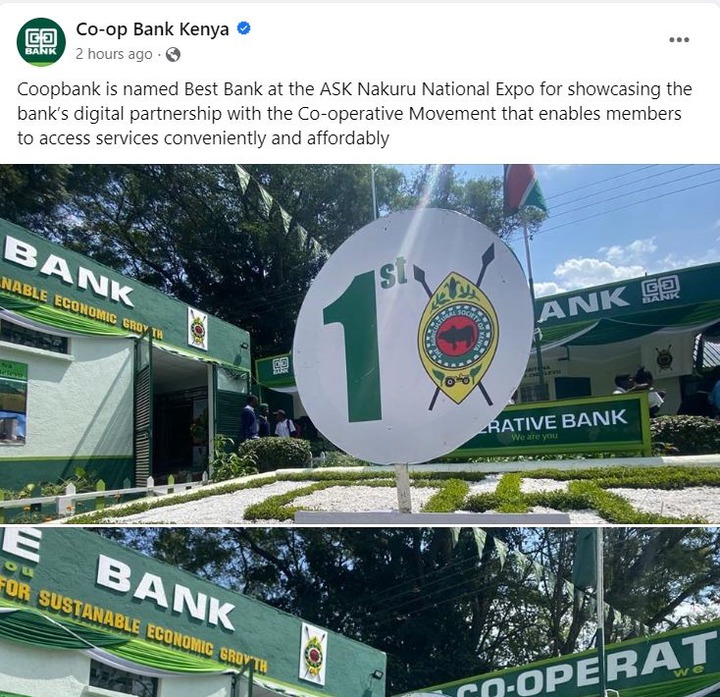720x697 pixels.
Task: Click the Kenyan flag in the top photo
Action: [x=524, y=189]
